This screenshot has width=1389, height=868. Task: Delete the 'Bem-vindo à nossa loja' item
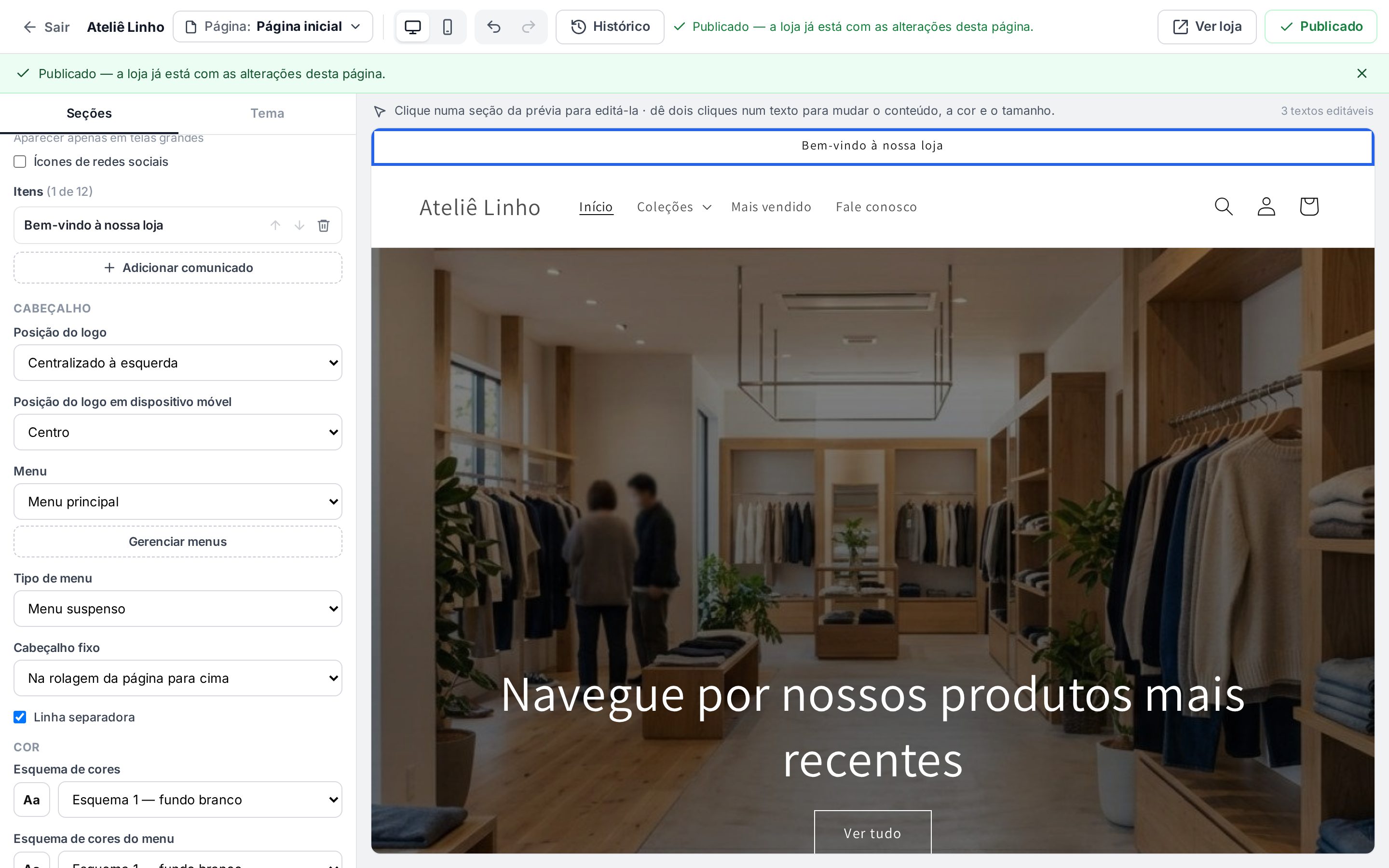pyautogui.click(x=324, y=226)
